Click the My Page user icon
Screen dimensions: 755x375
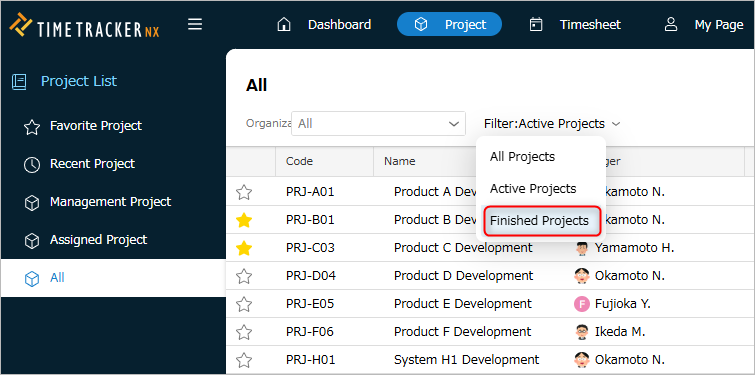[x=671, y=25]
